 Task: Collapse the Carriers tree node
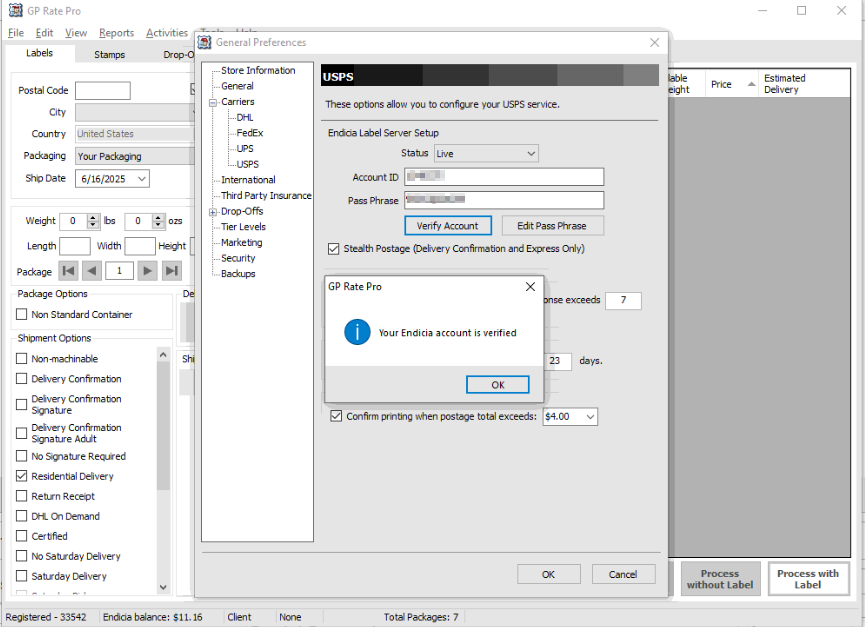click(x=213, y=103)
